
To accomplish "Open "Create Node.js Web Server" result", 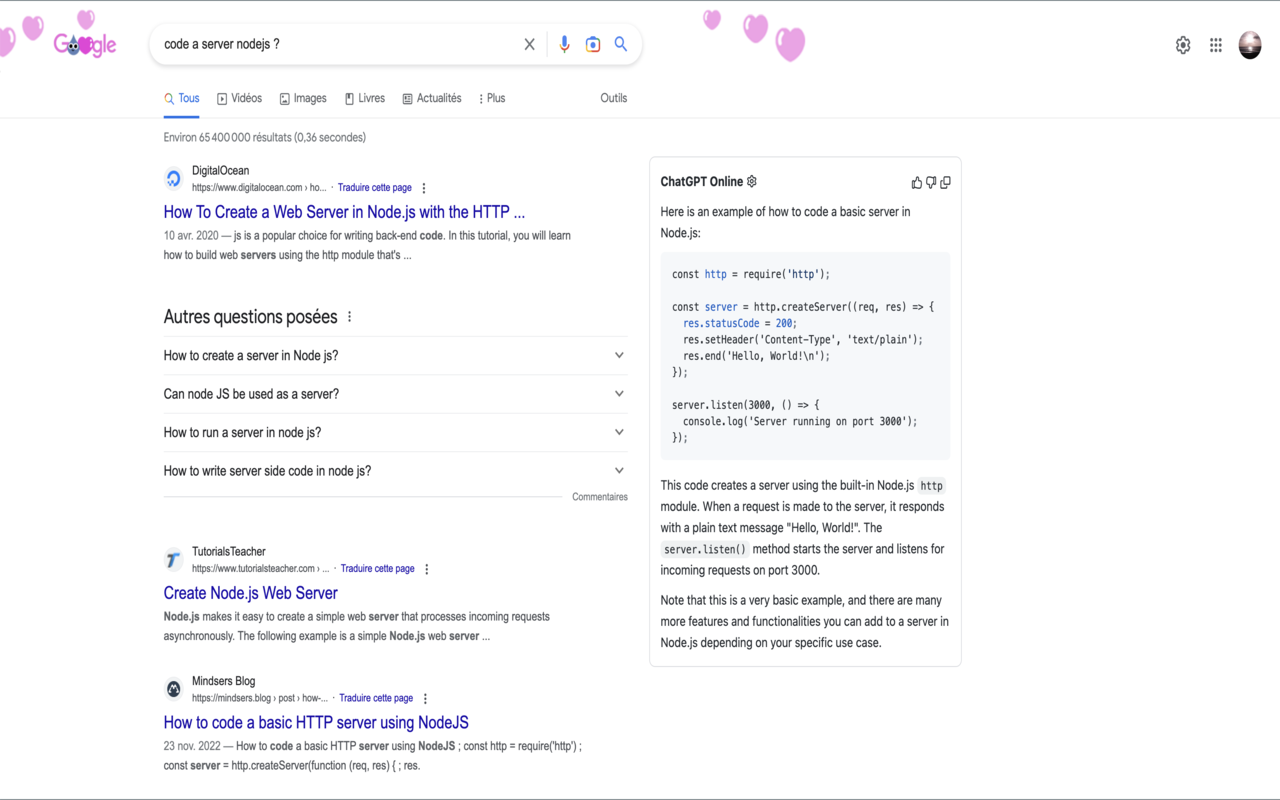I will point(251,593).
